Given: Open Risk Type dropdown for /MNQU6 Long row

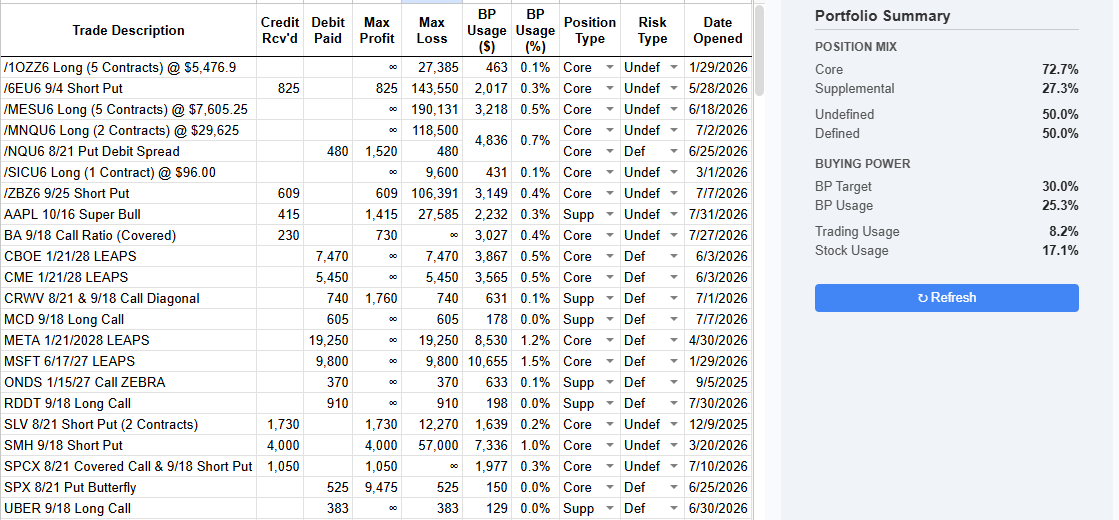Looking at the screenshot, I should tap(674, 131).
